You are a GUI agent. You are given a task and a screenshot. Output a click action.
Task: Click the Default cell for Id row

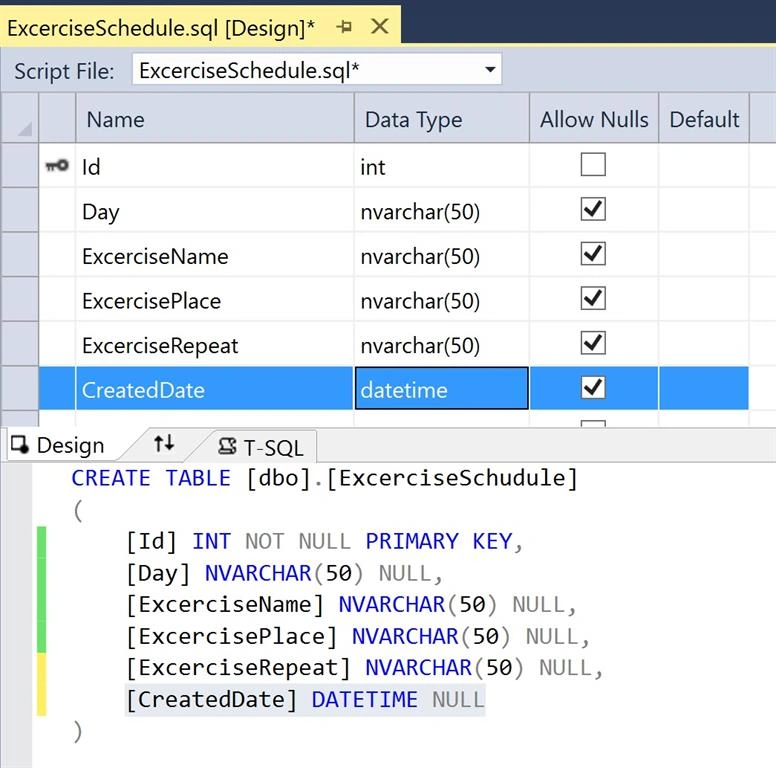pyautogui.click(x=704, y=165)
